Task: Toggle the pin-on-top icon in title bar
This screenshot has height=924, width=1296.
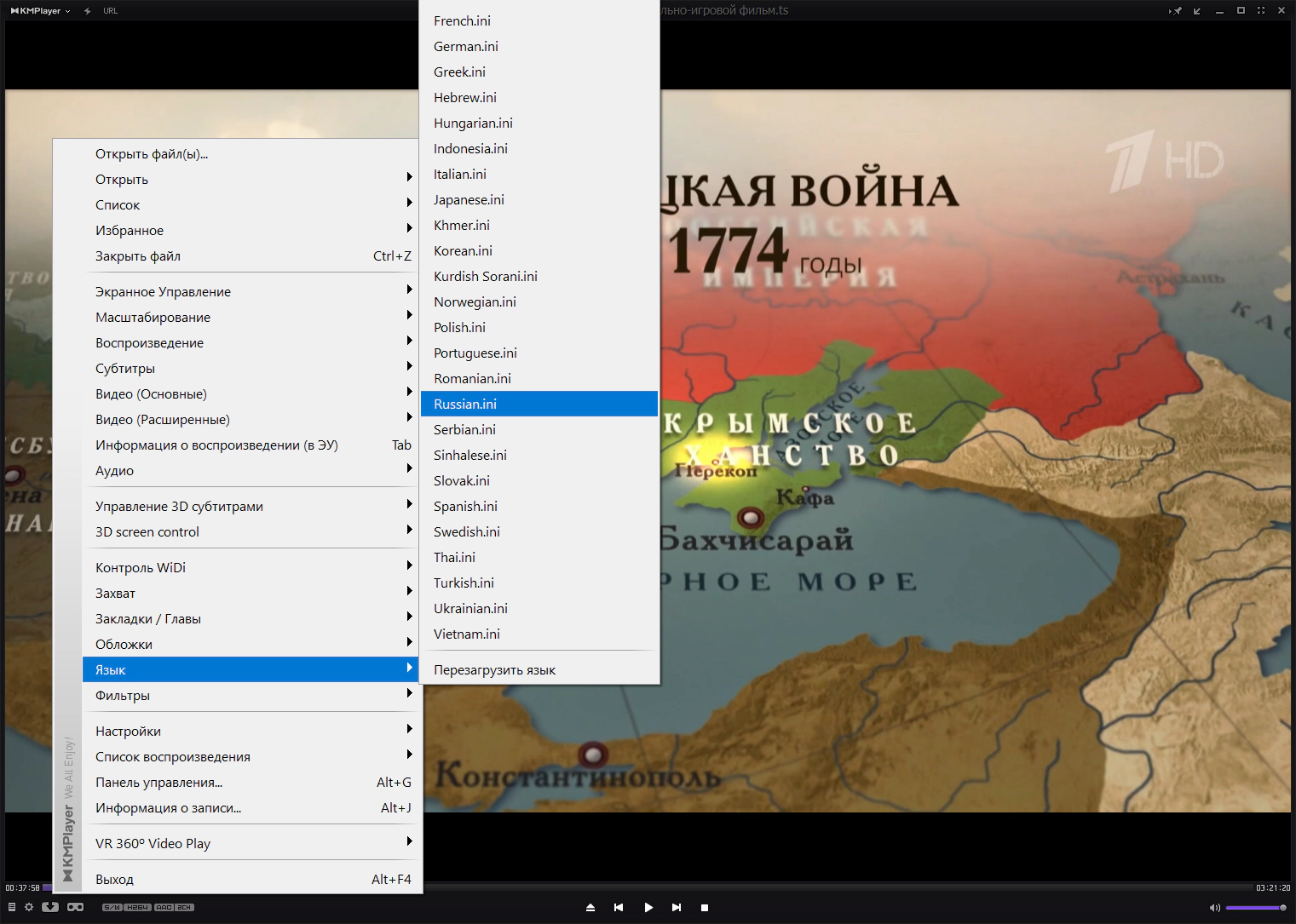Action: point(1177,11)
